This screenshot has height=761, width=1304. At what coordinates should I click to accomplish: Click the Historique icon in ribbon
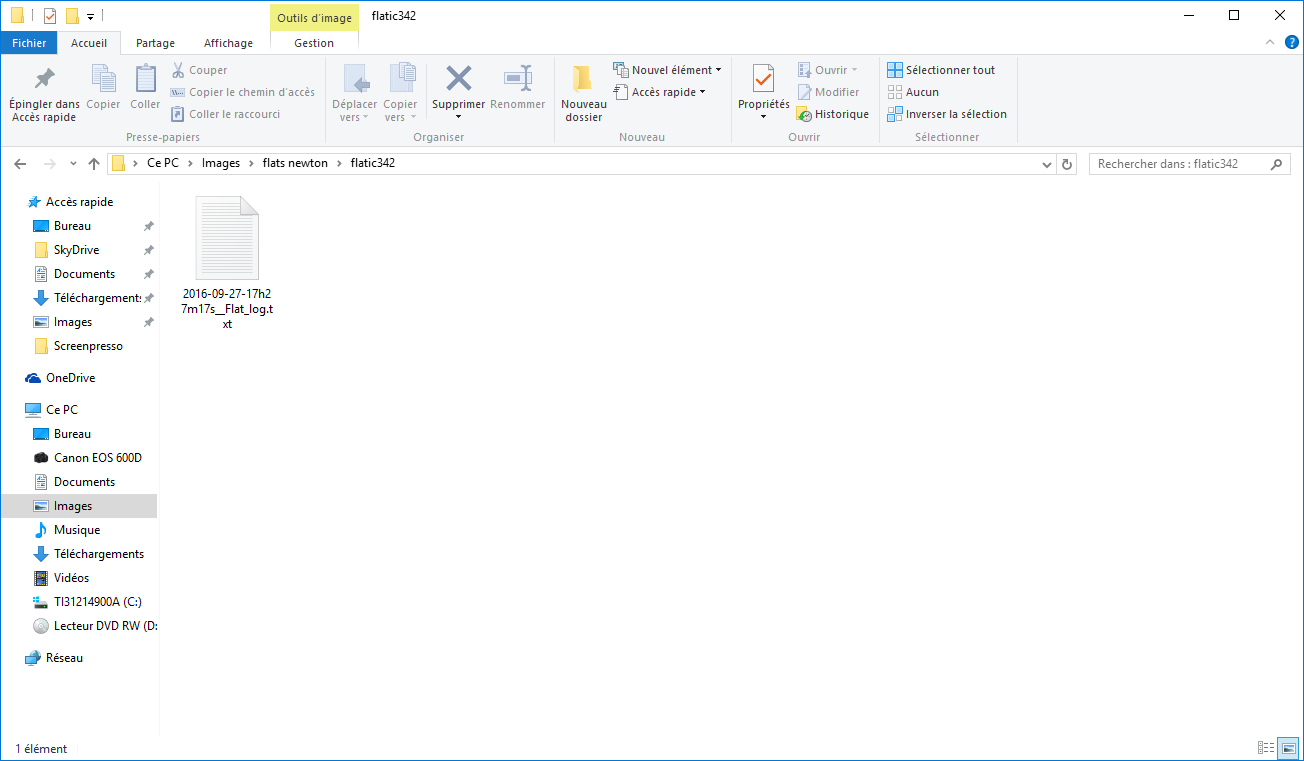(804, 114)
